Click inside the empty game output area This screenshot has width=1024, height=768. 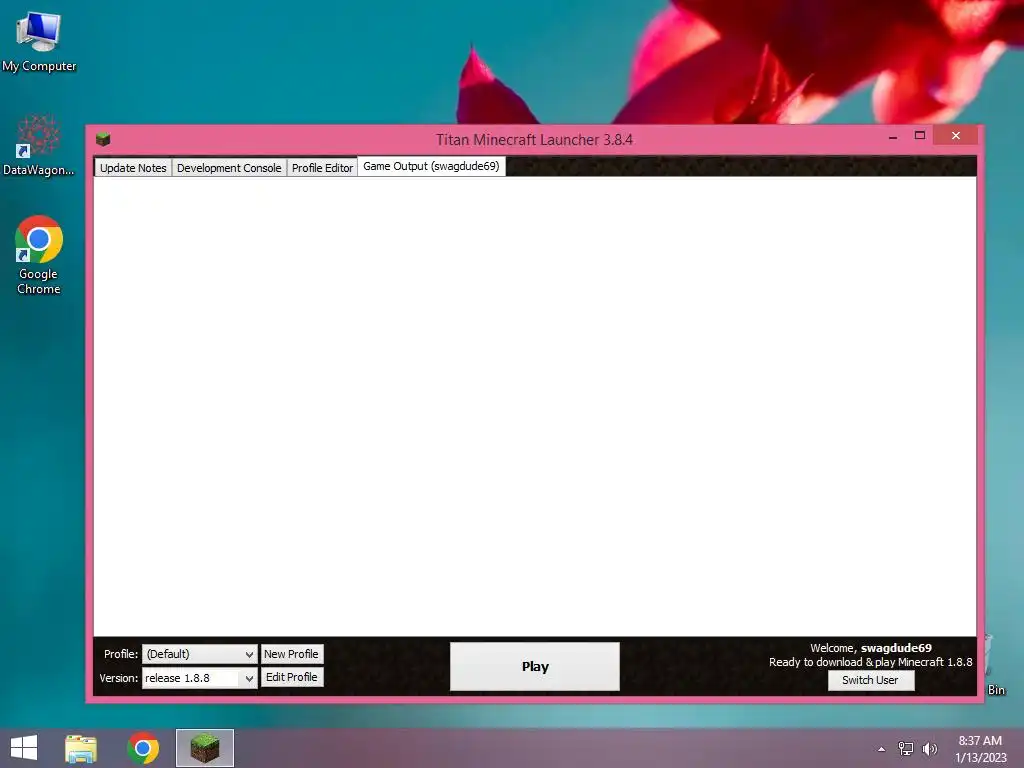(x=535, y=406)
